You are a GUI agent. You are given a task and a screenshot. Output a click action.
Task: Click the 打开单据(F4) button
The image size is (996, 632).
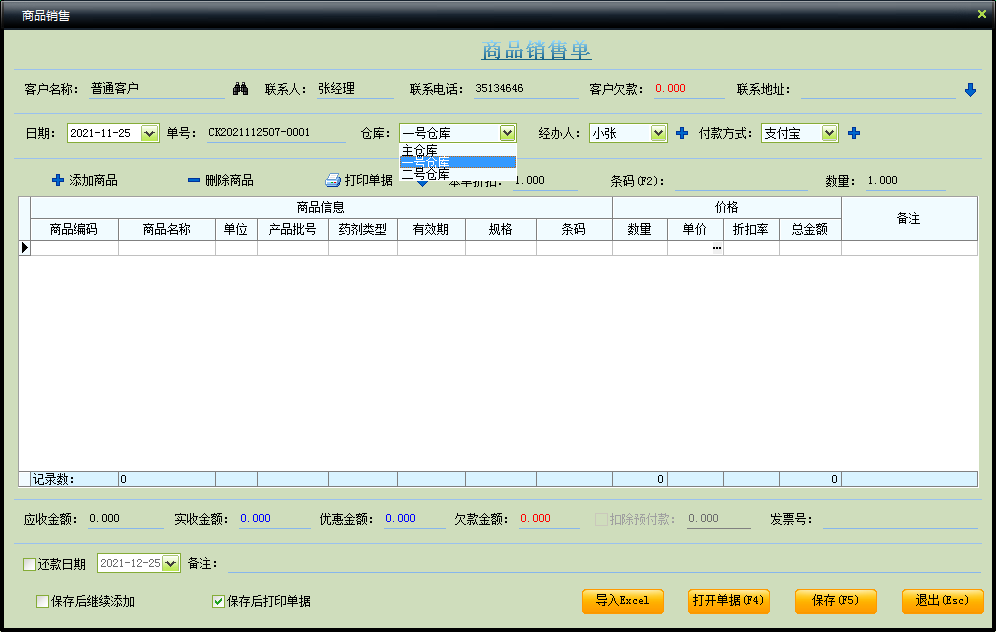[x=729, y=601]
